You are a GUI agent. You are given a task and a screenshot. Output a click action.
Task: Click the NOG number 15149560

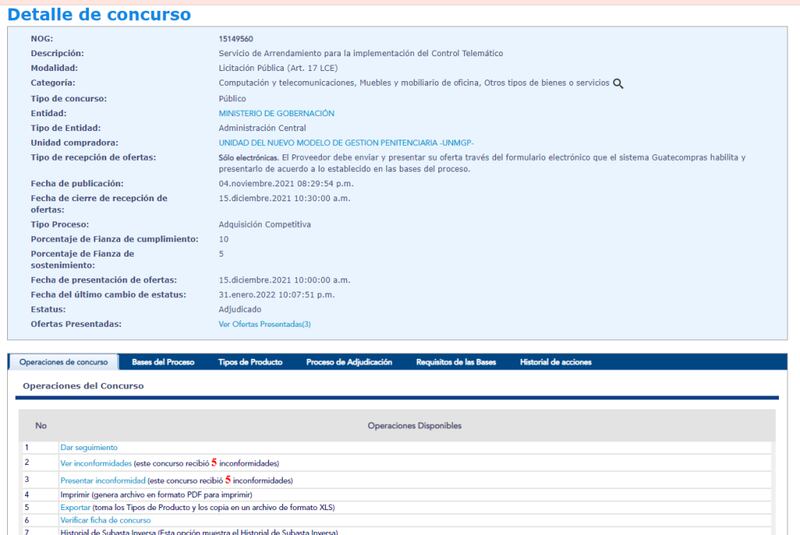238,38
